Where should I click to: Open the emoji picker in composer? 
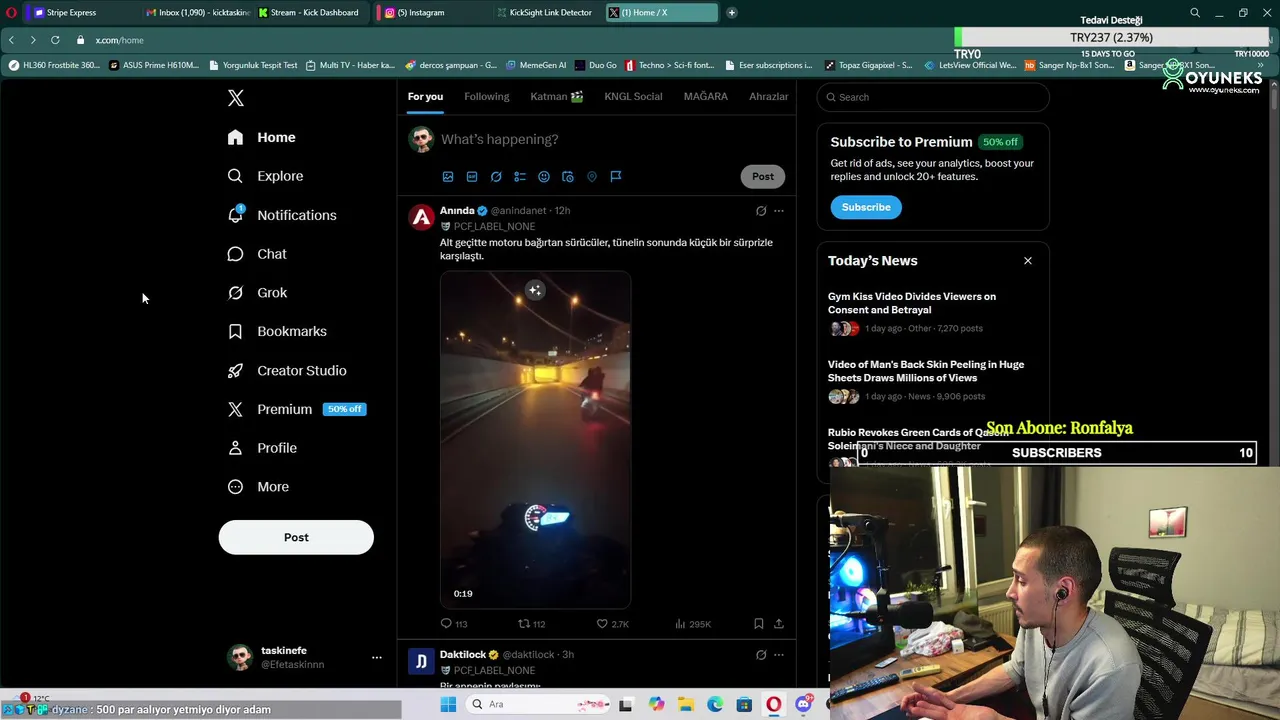(x=544, y=176)
